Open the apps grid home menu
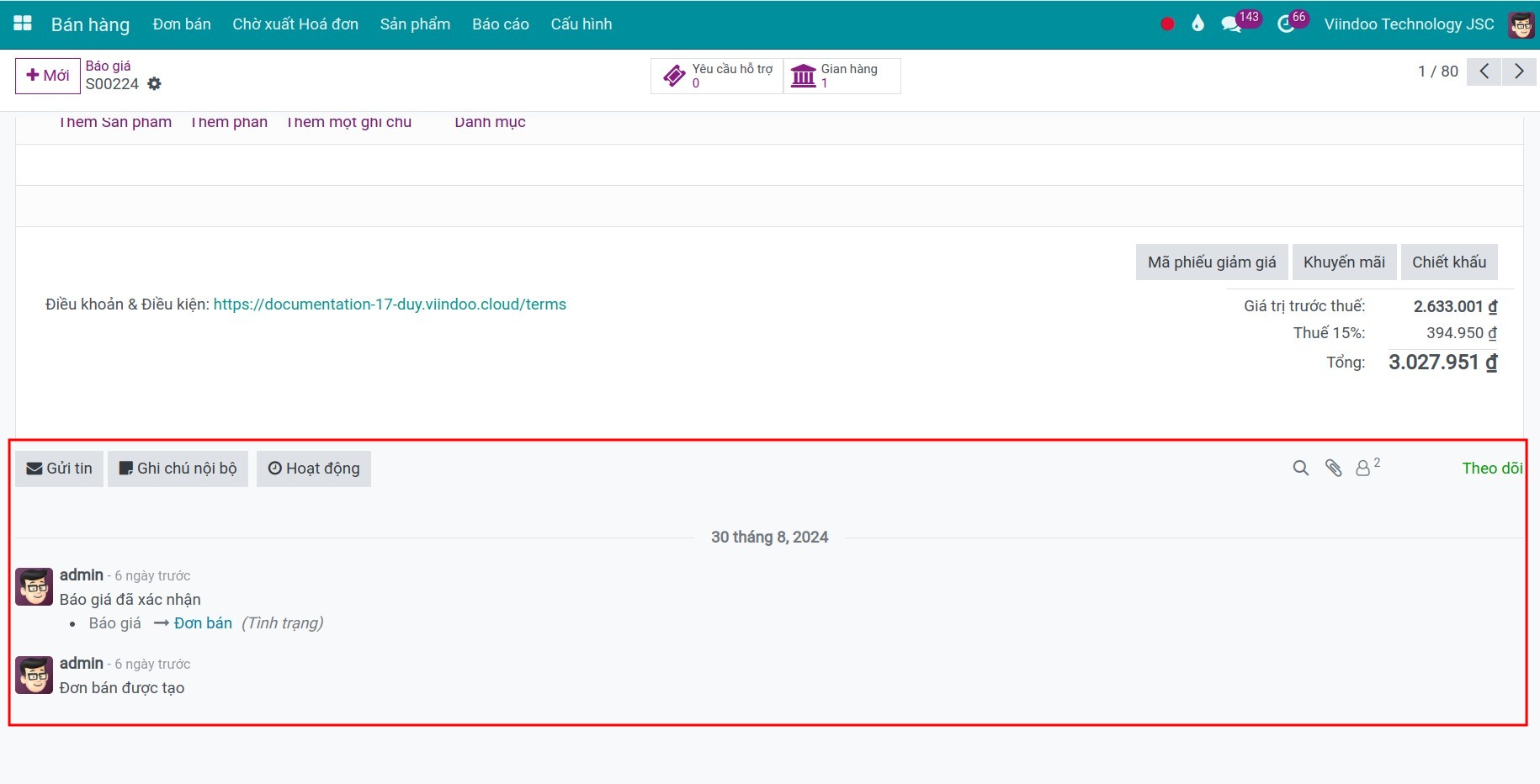Screen dimensions: 1540x784 [23, 24]
